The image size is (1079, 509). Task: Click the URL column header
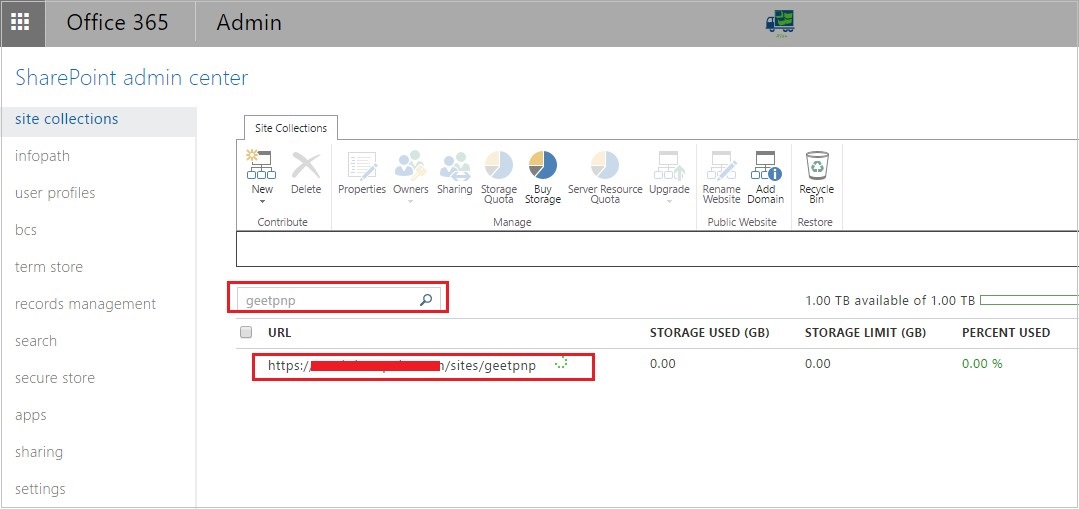tap(279, 333)
